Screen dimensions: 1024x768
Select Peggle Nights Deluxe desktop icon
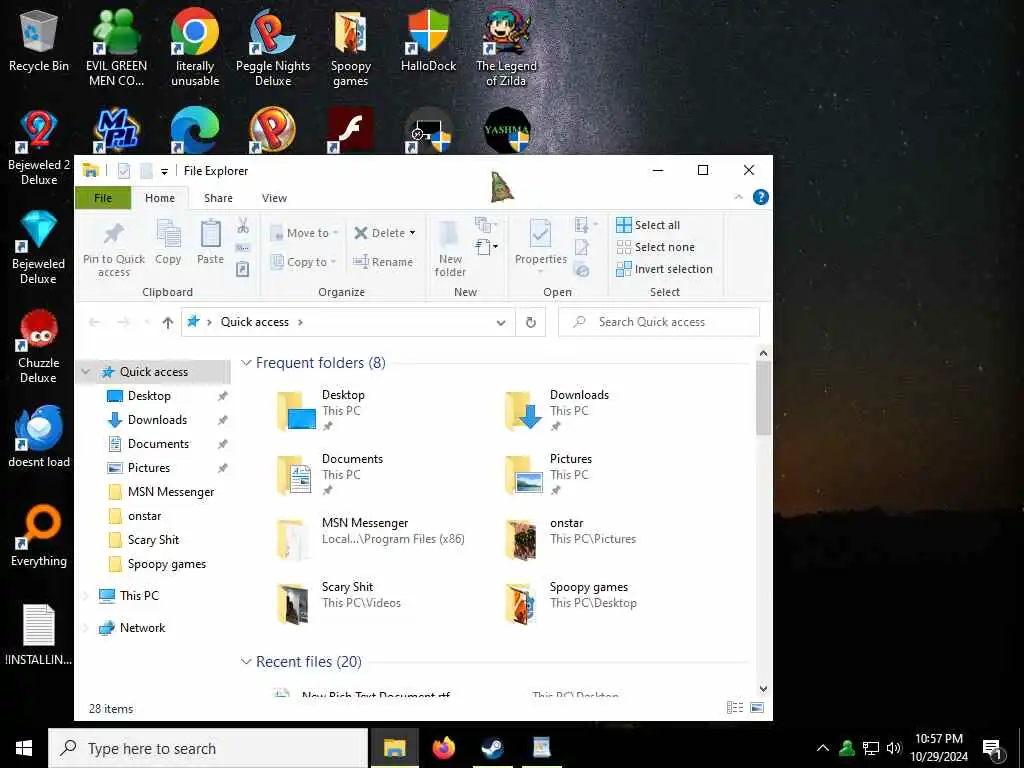point(273,48)
